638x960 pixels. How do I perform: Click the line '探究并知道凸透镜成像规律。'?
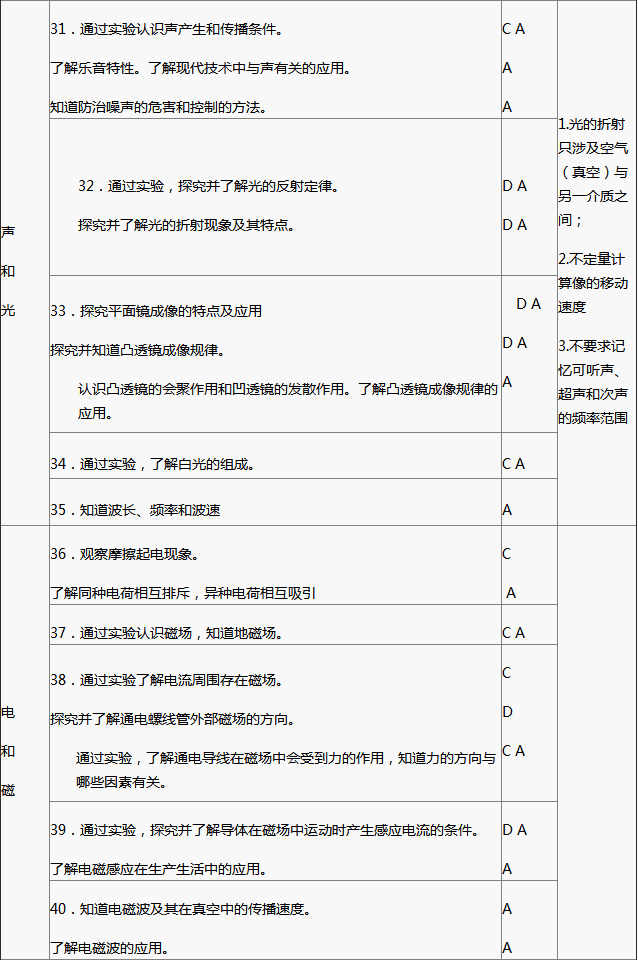point(138,350)
